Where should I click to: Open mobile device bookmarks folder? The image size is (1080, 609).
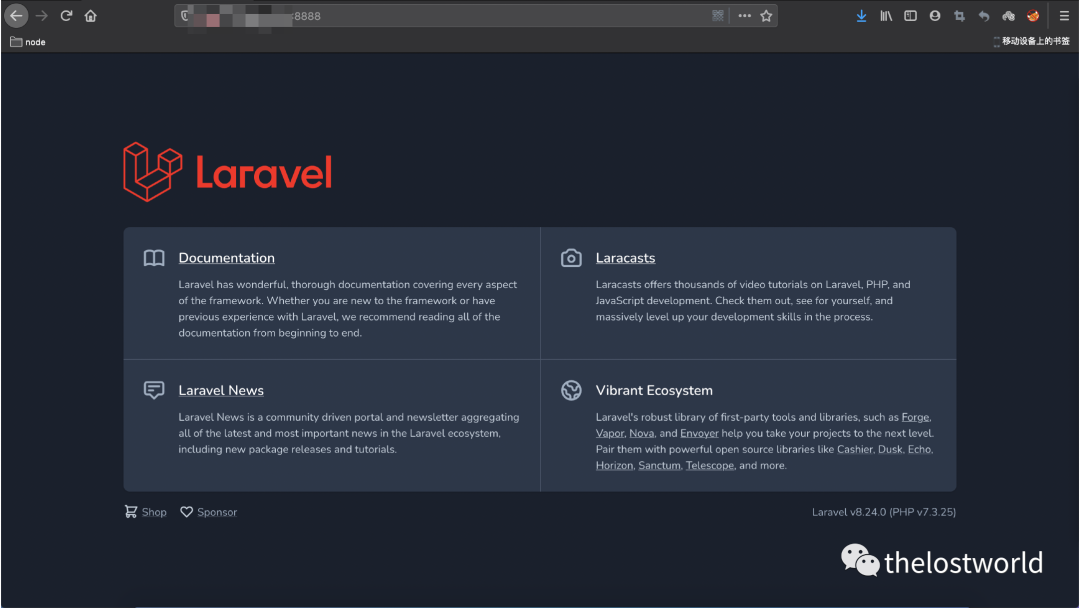[x=1031, y=41]
